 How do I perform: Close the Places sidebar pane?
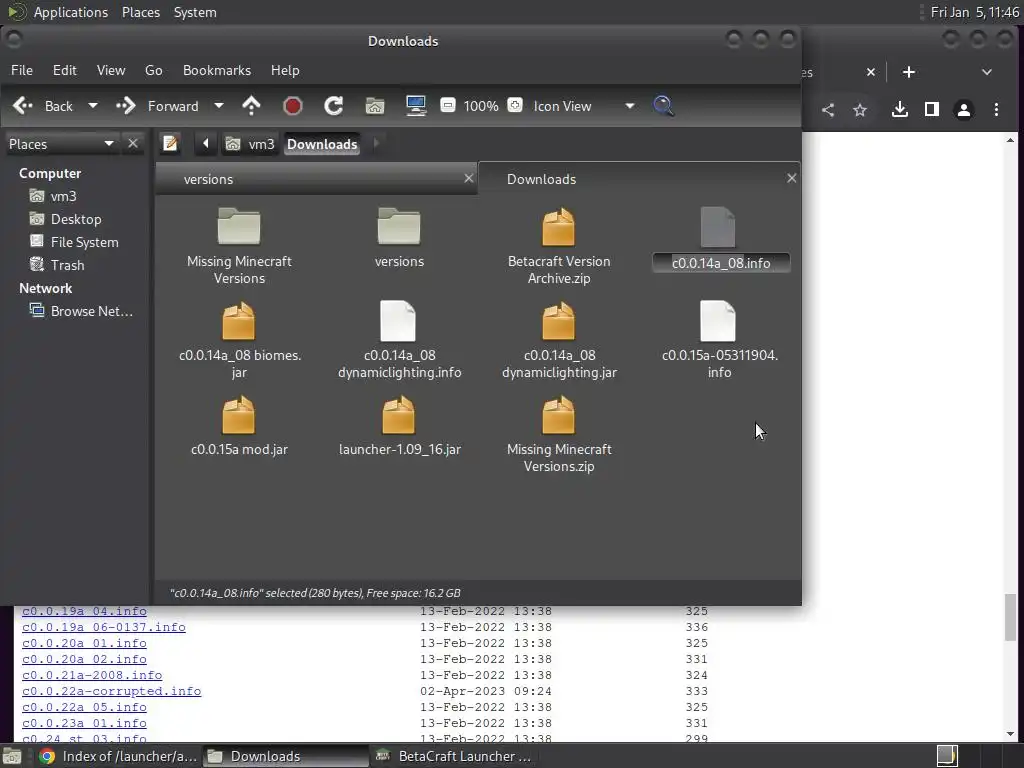click(x=133, y=143)
